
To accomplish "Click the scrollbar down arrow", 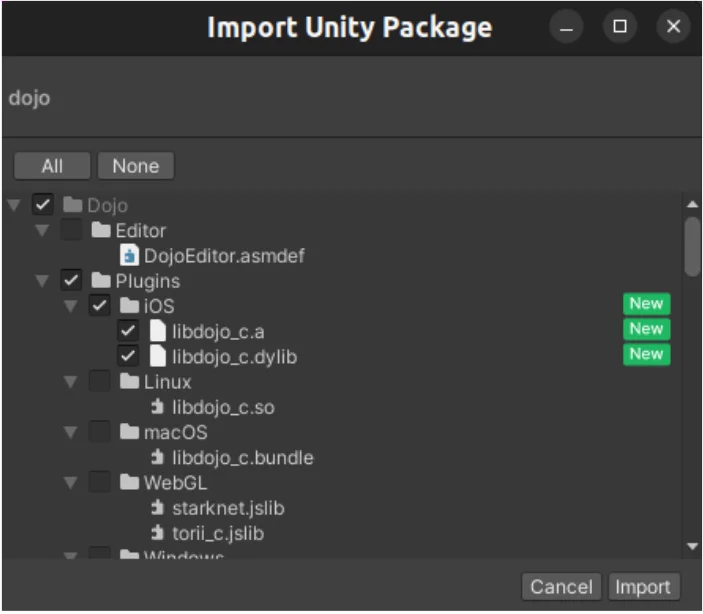I will click(x=692, y=546).
